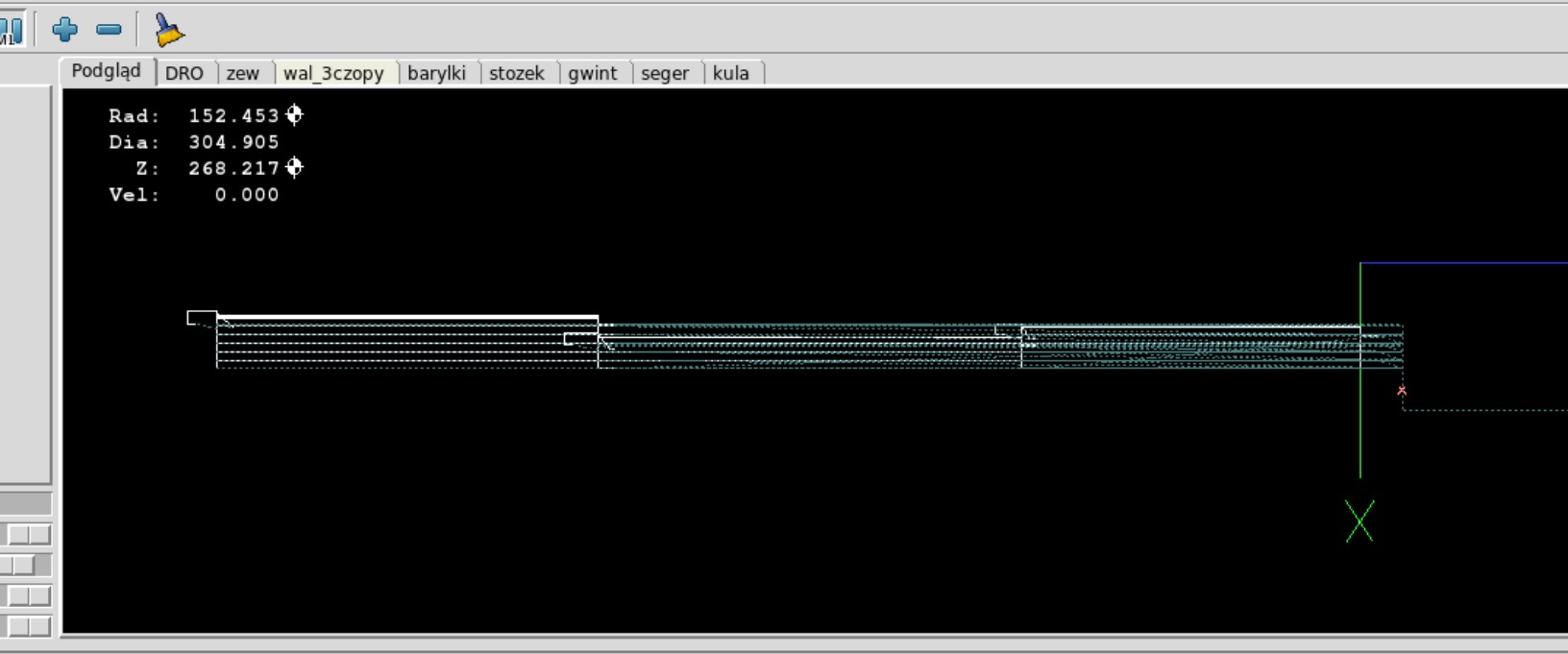The width and height of the screenshot is (1568, 654).
Task: Click the blue minus zoom-out icon
Action: (110, 30)
